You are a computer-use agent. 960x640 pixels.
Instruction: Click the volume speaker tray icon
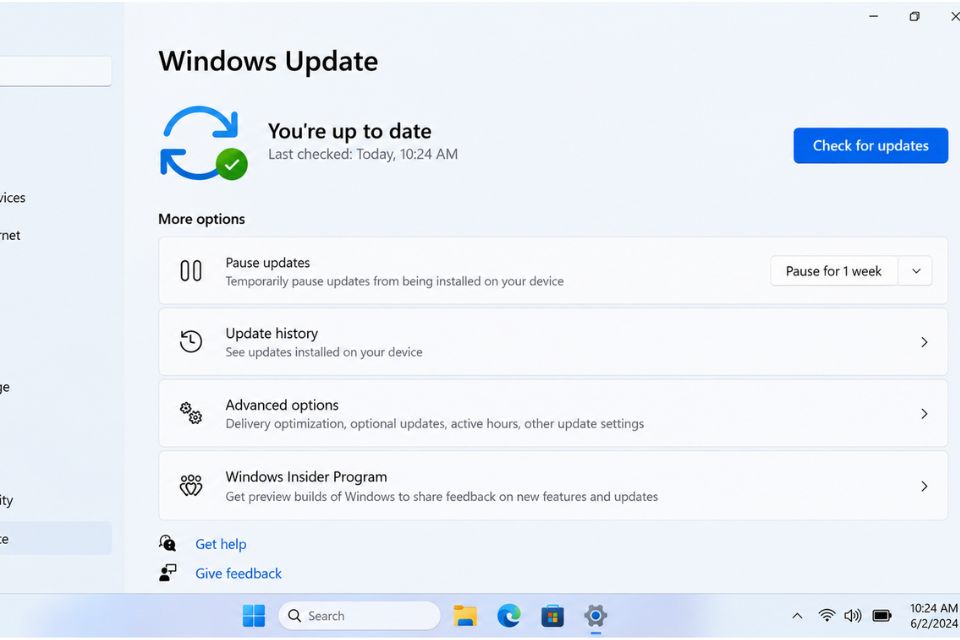(852, 616)
